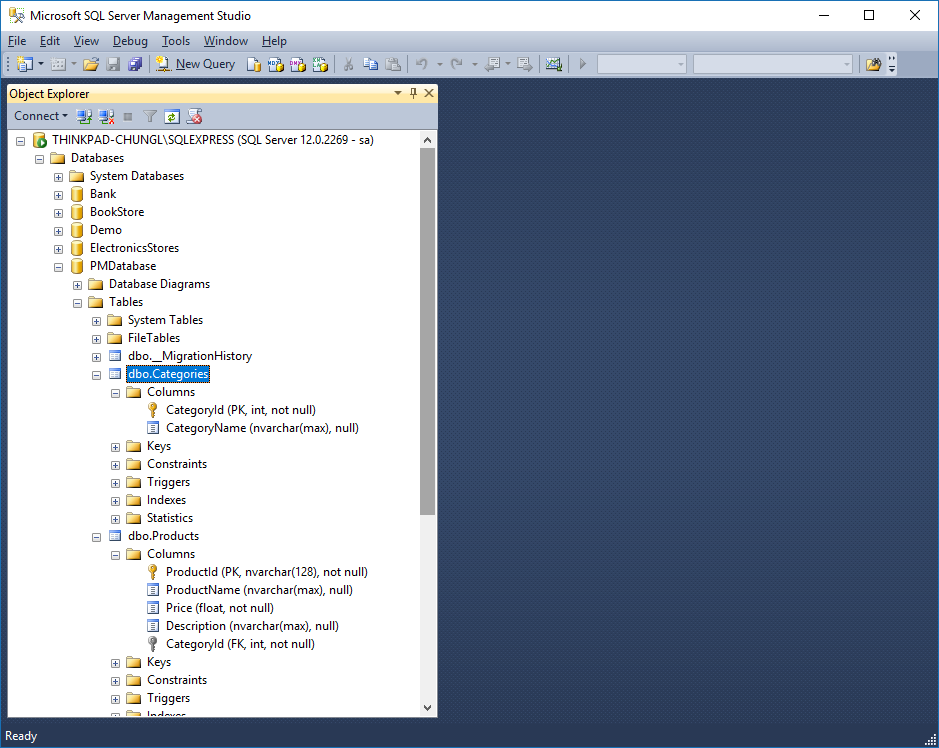This screenshot has width=939, height=748.
Task: Close the Object Explorer panel
Action: coord(429,93)
